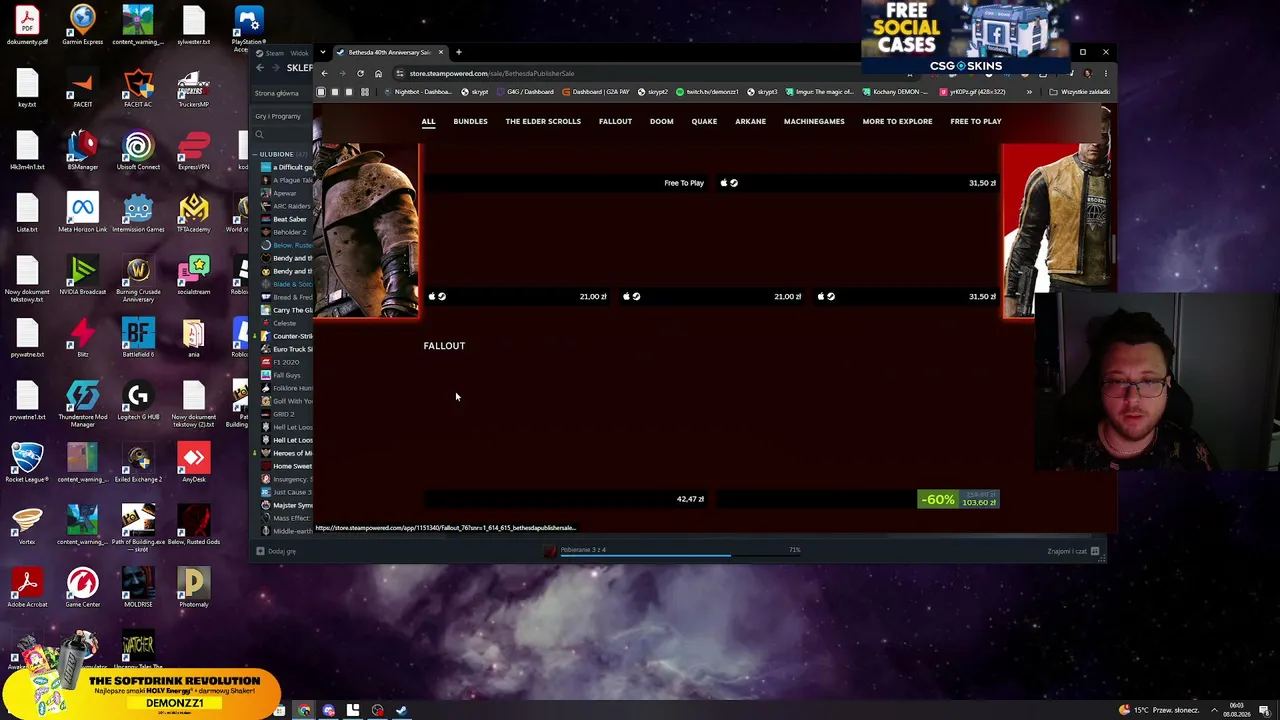Open the Steam menu in client
Screen dimensions: 1280x720
click(272, 52)
